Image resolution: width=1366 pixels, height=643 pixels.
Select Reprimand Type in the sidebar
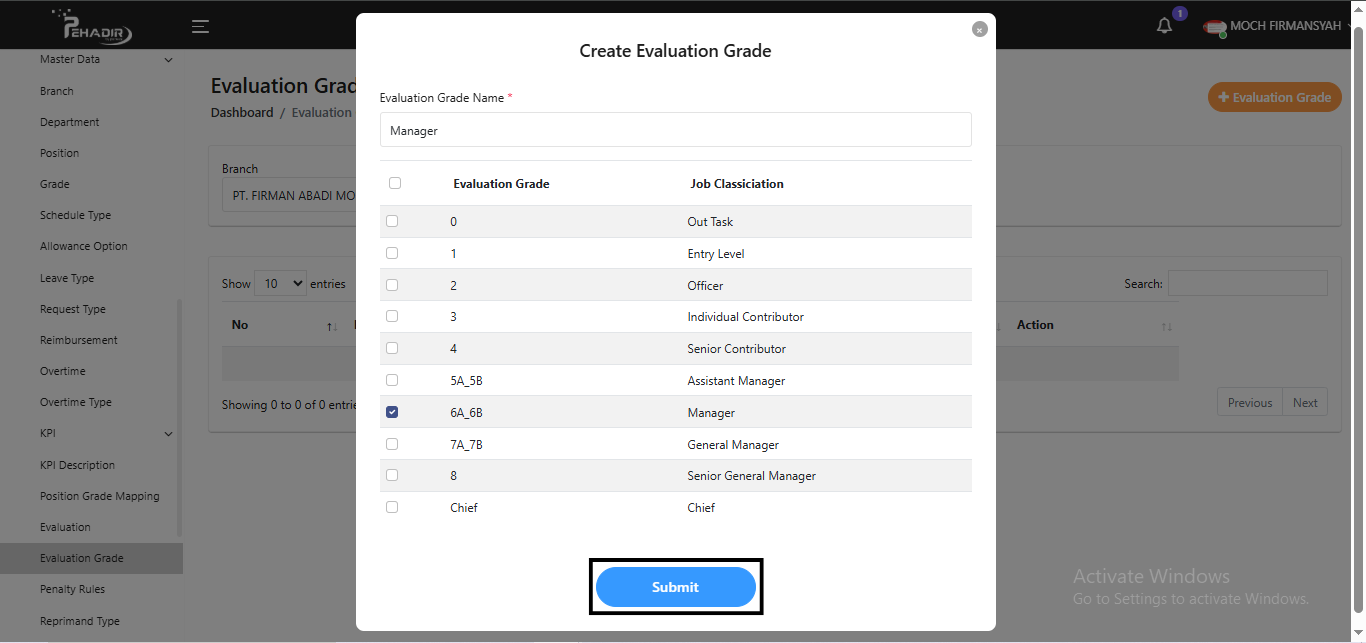(78, 620)
